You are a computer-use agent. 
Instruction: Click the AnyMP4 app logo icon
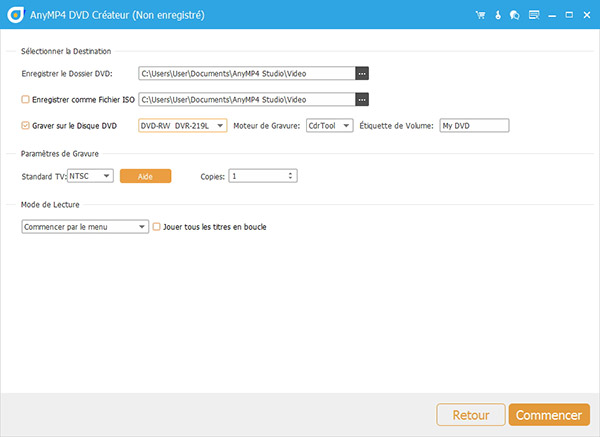(12, 14)
